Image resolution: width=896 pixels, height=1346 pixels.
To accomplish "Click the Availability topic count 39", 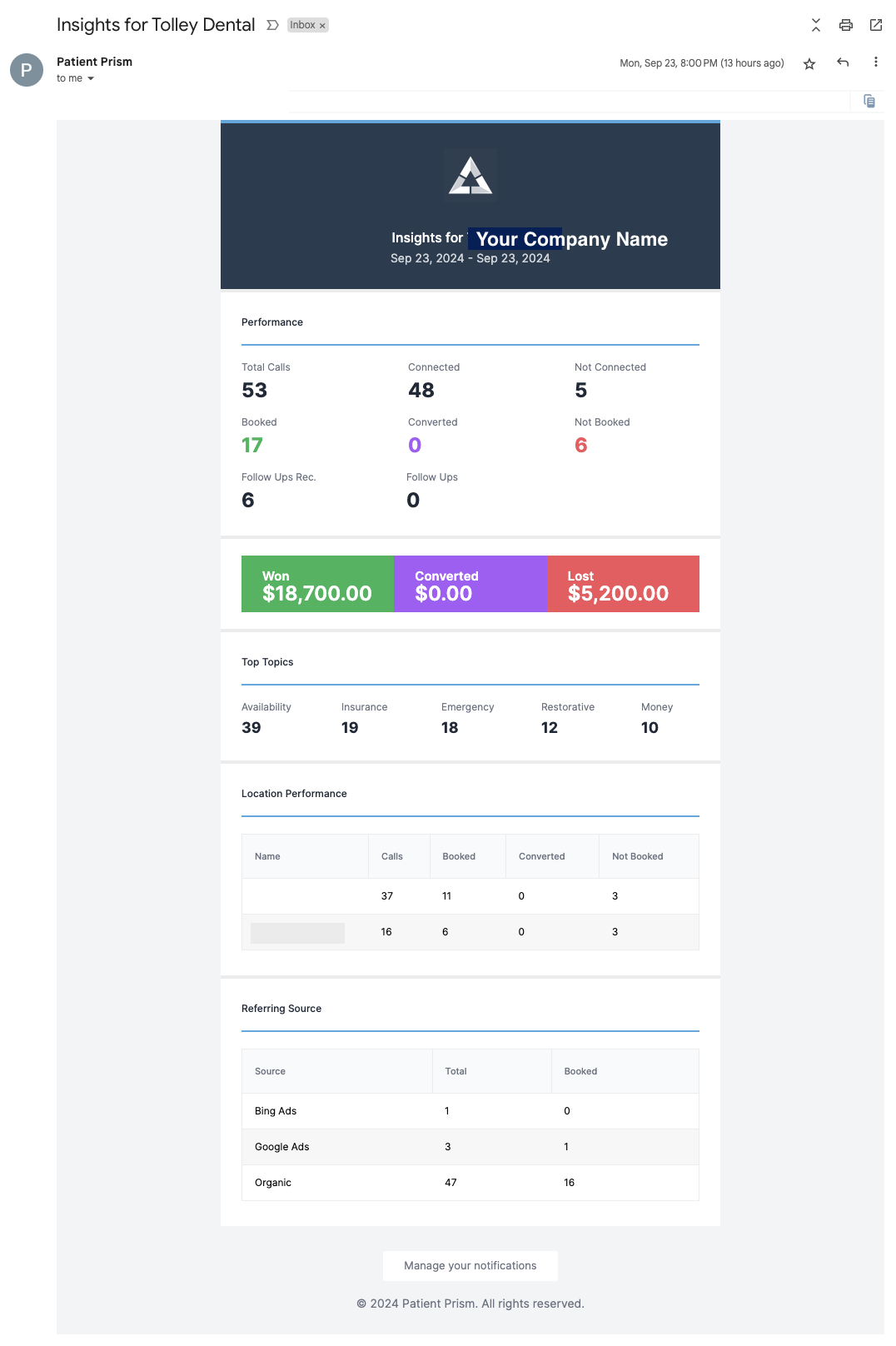I will [251, 728].
